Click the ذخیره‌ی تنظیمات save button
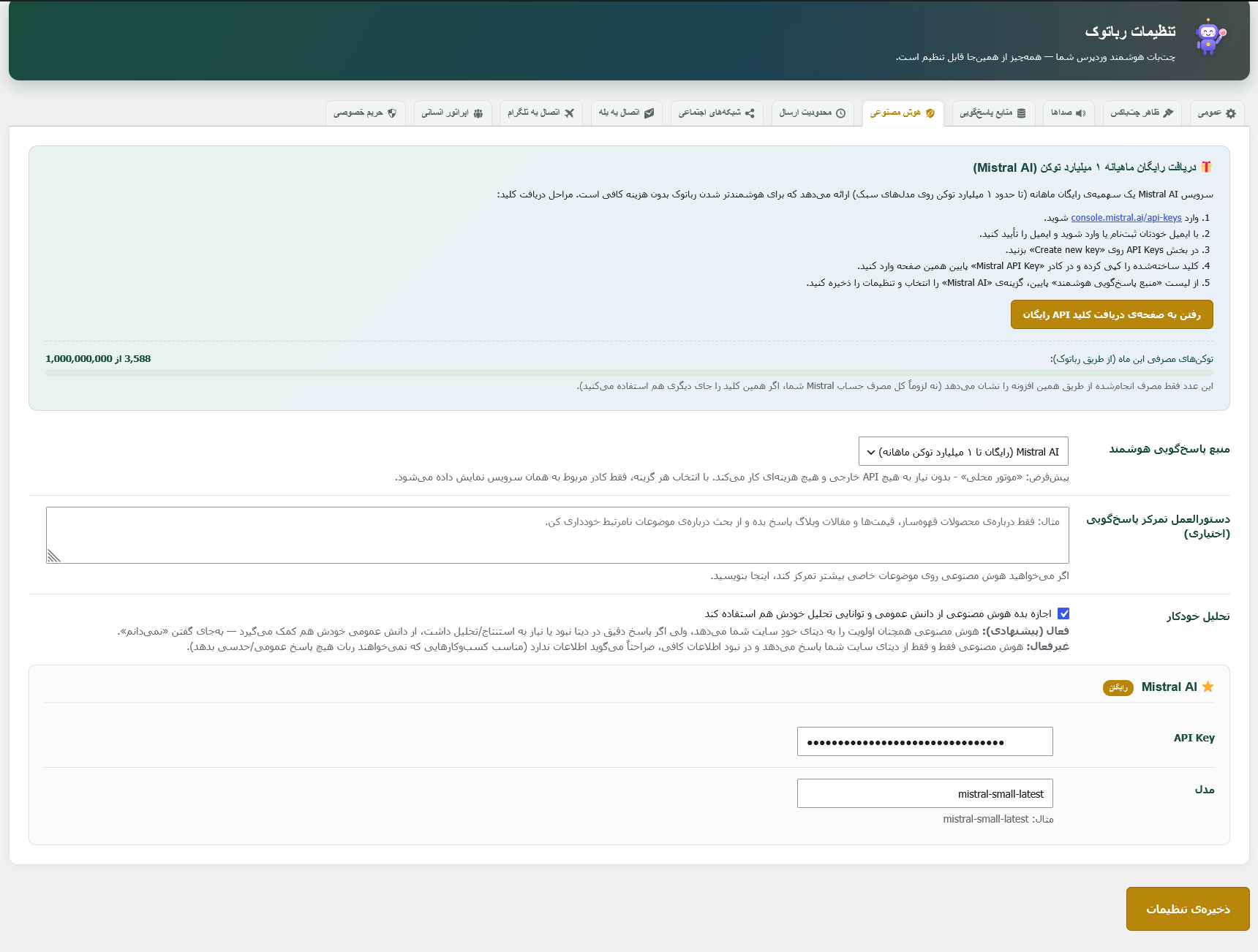 tap(1188, 909)
